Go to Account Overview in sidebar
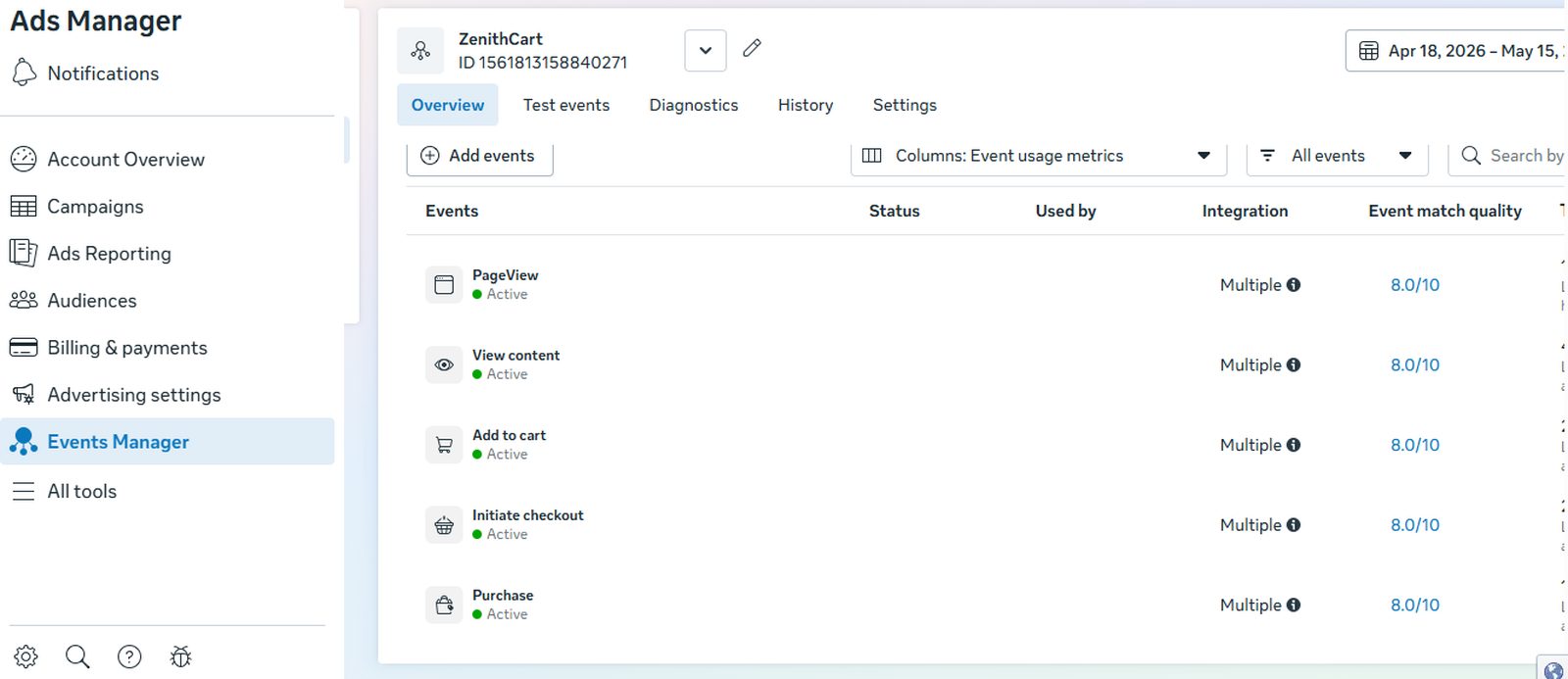This screenshot has width=1568, height=679. click(168, 159)
